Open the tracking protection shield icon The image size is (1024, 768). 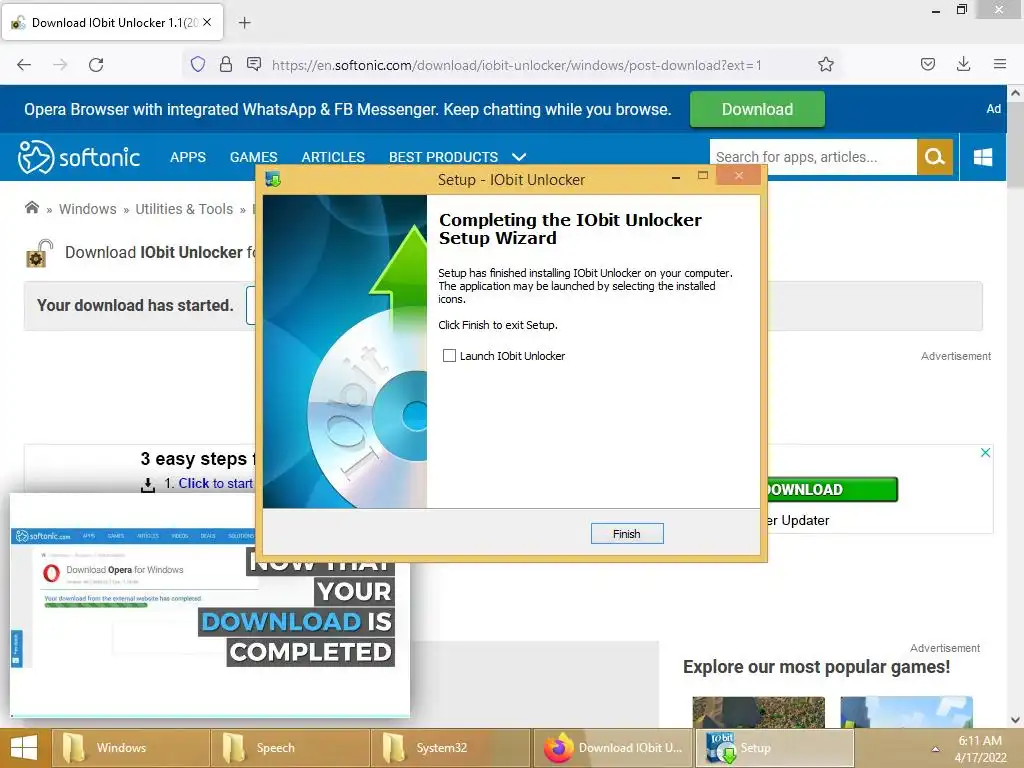[x=198, y=64]
